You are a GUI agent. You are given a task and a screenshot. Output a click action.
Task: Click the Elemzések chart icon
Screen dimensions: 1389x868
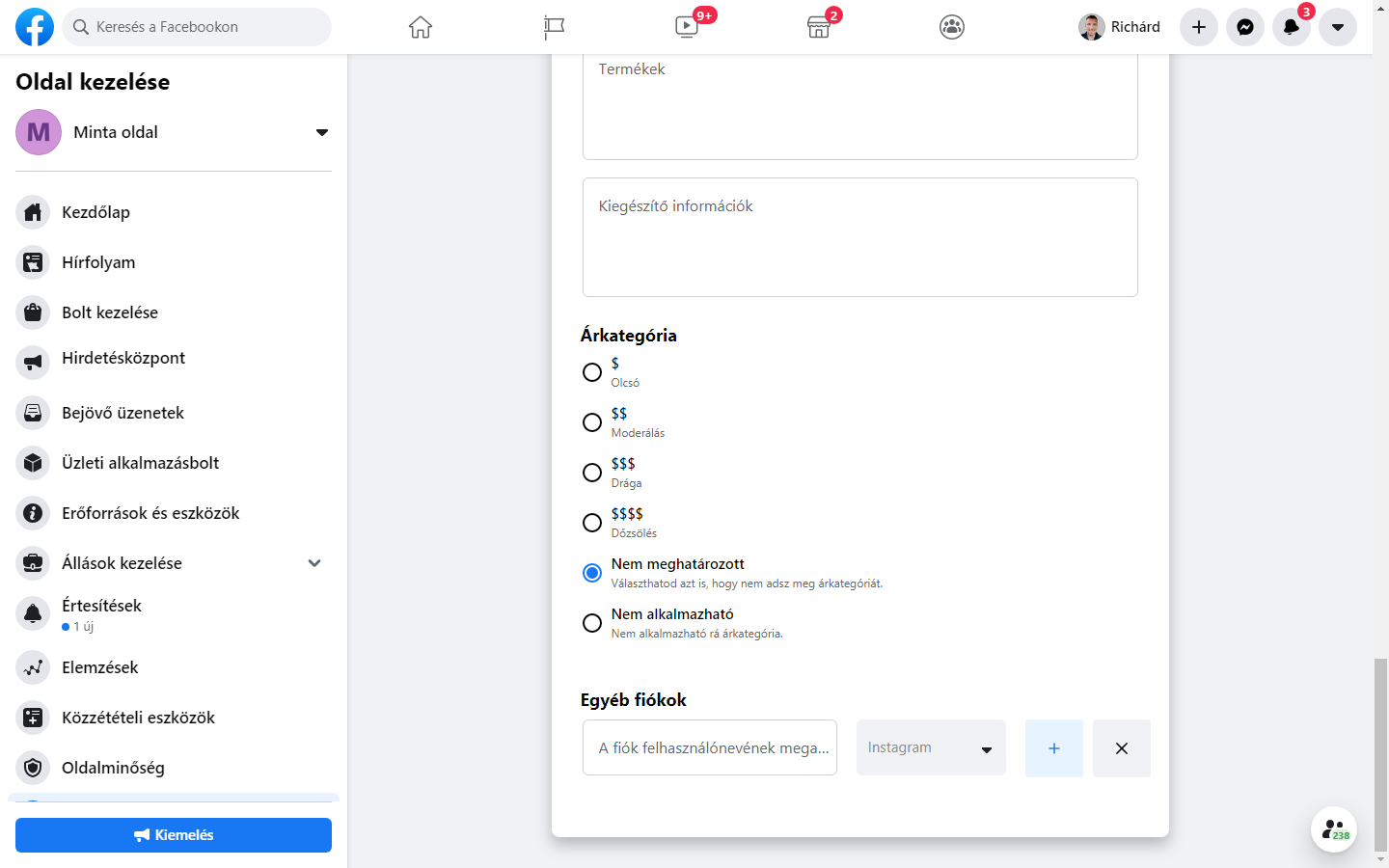click(33, 667)
